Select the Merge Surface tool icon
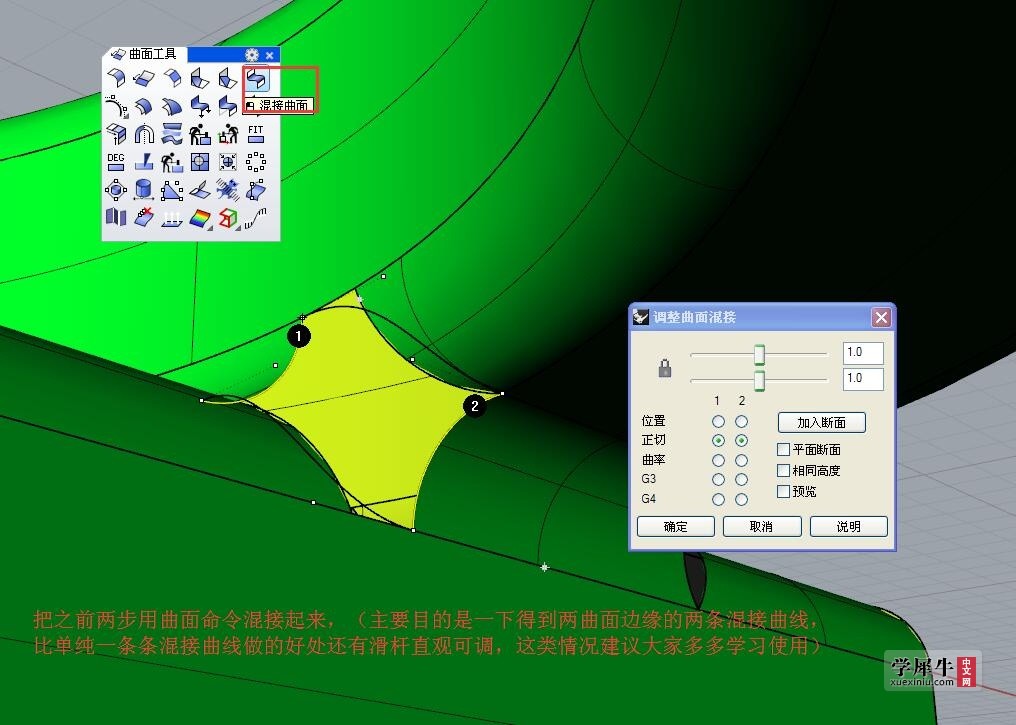This screenshot has width=1016, height=725. pos(227,106)
